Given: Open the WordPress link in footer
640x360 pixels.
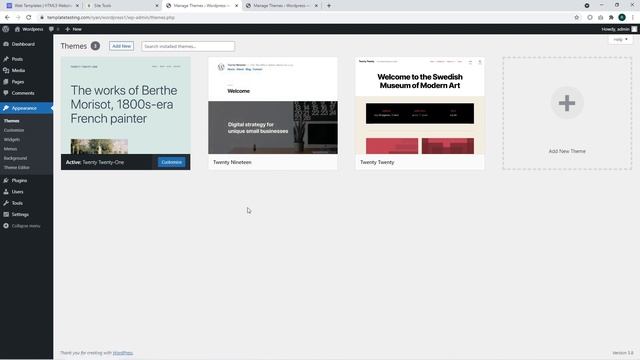Looking at the screenshot, I should (x=123, y=353).
